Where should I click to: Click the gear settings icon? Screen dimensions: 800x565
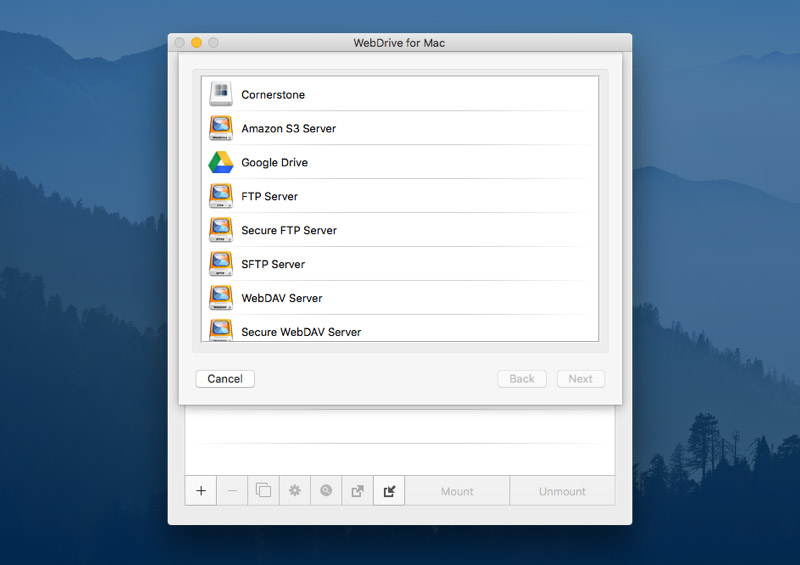(295, 491)
